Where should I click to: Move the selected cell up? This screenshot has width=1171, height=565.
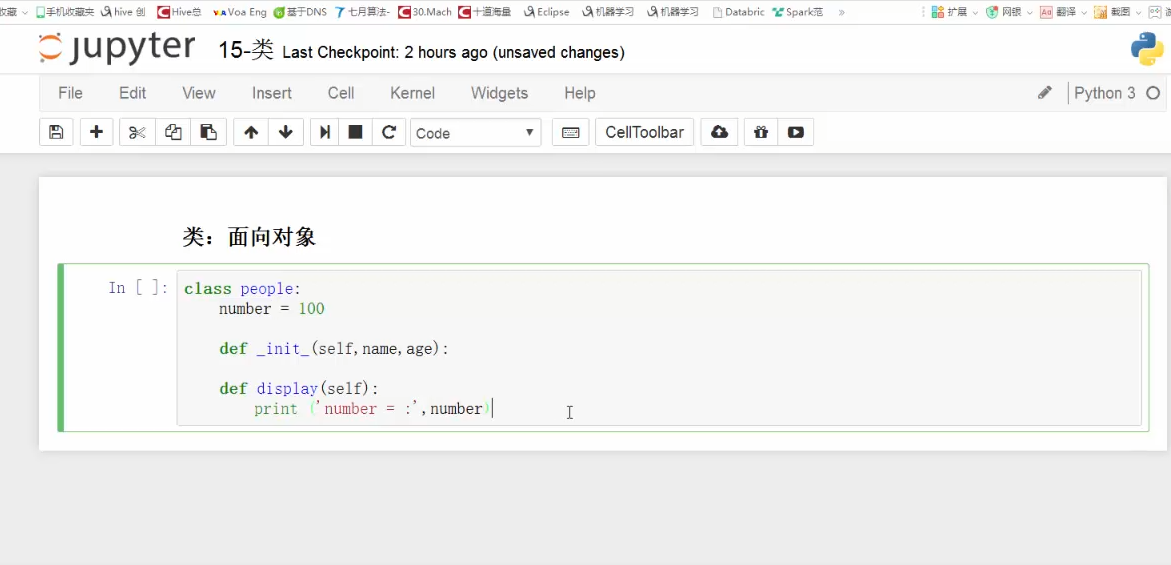point(251,132)
